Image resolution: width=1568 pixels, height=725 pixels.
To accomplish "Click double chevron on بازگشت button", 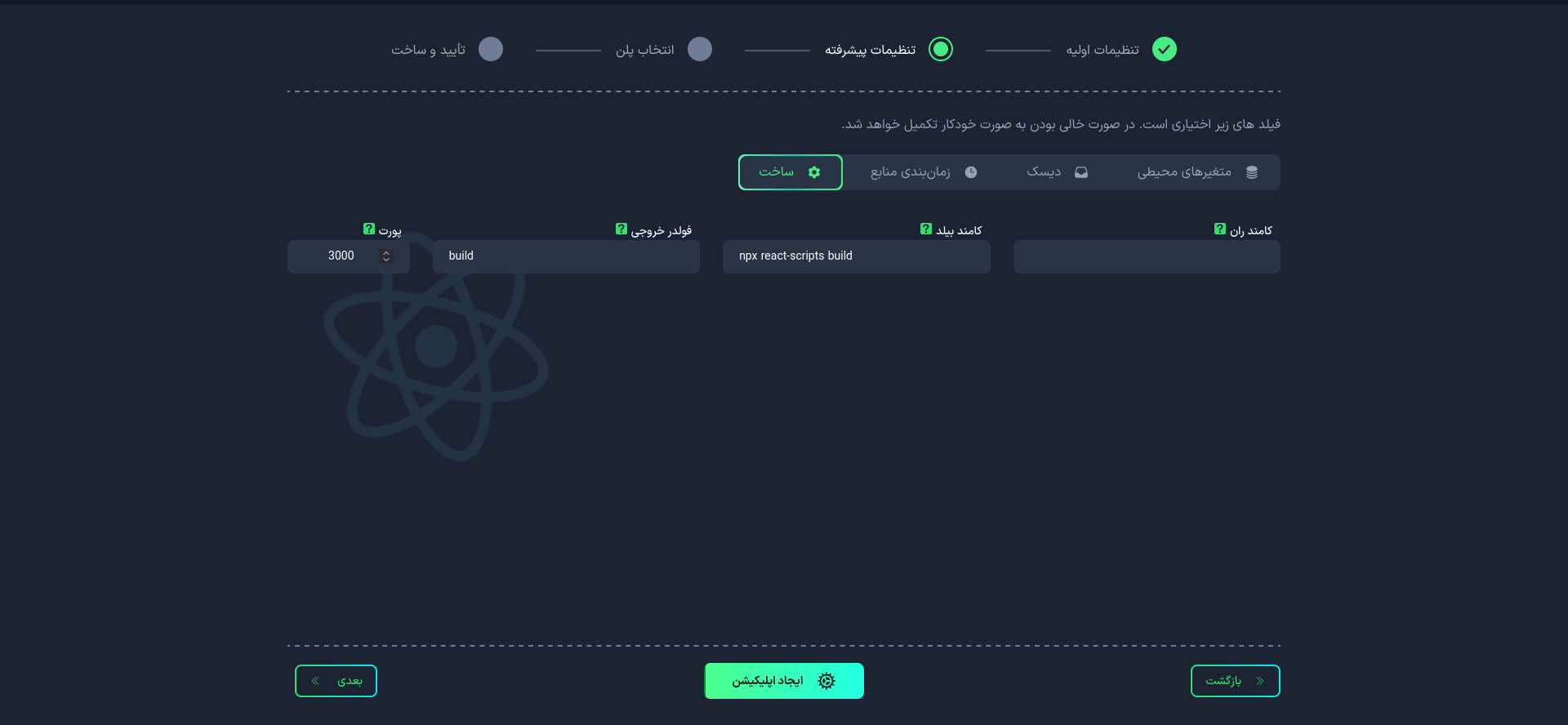I will (x=1260, y=681).
